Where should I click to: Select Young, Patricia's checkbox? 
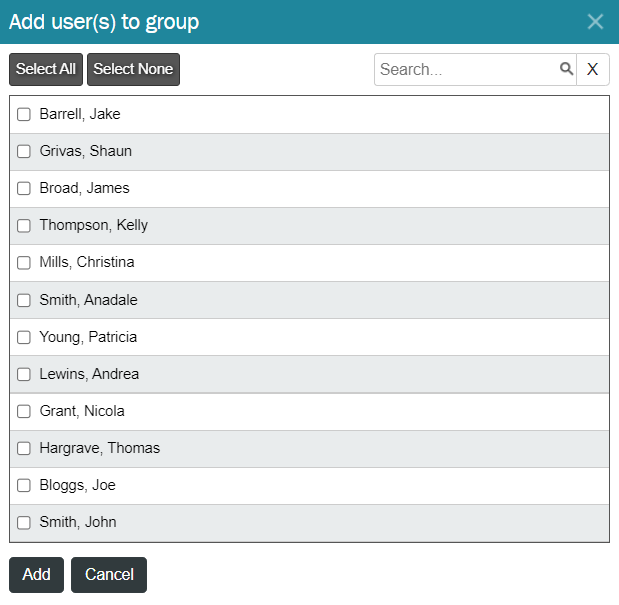[24, 337]
